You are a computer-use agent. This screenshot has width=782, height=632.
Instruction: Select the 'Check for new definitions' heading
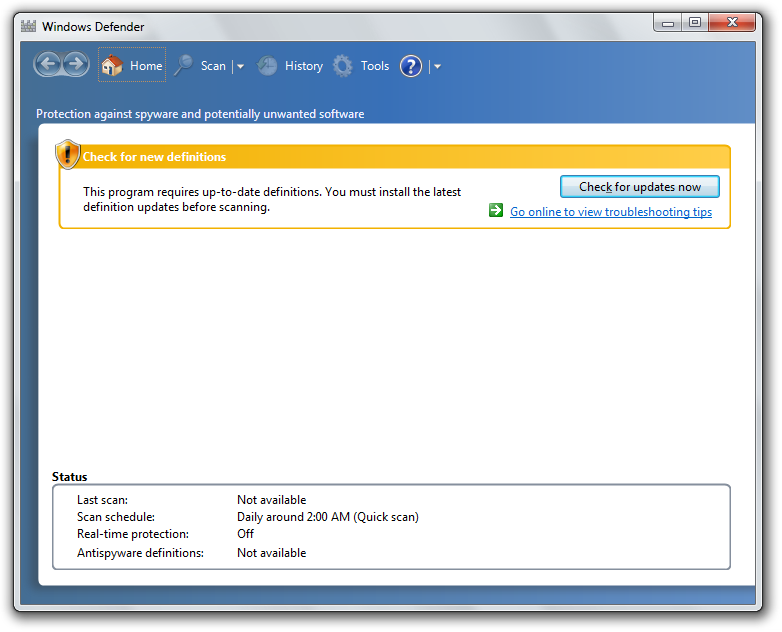[x=154, y=157]
